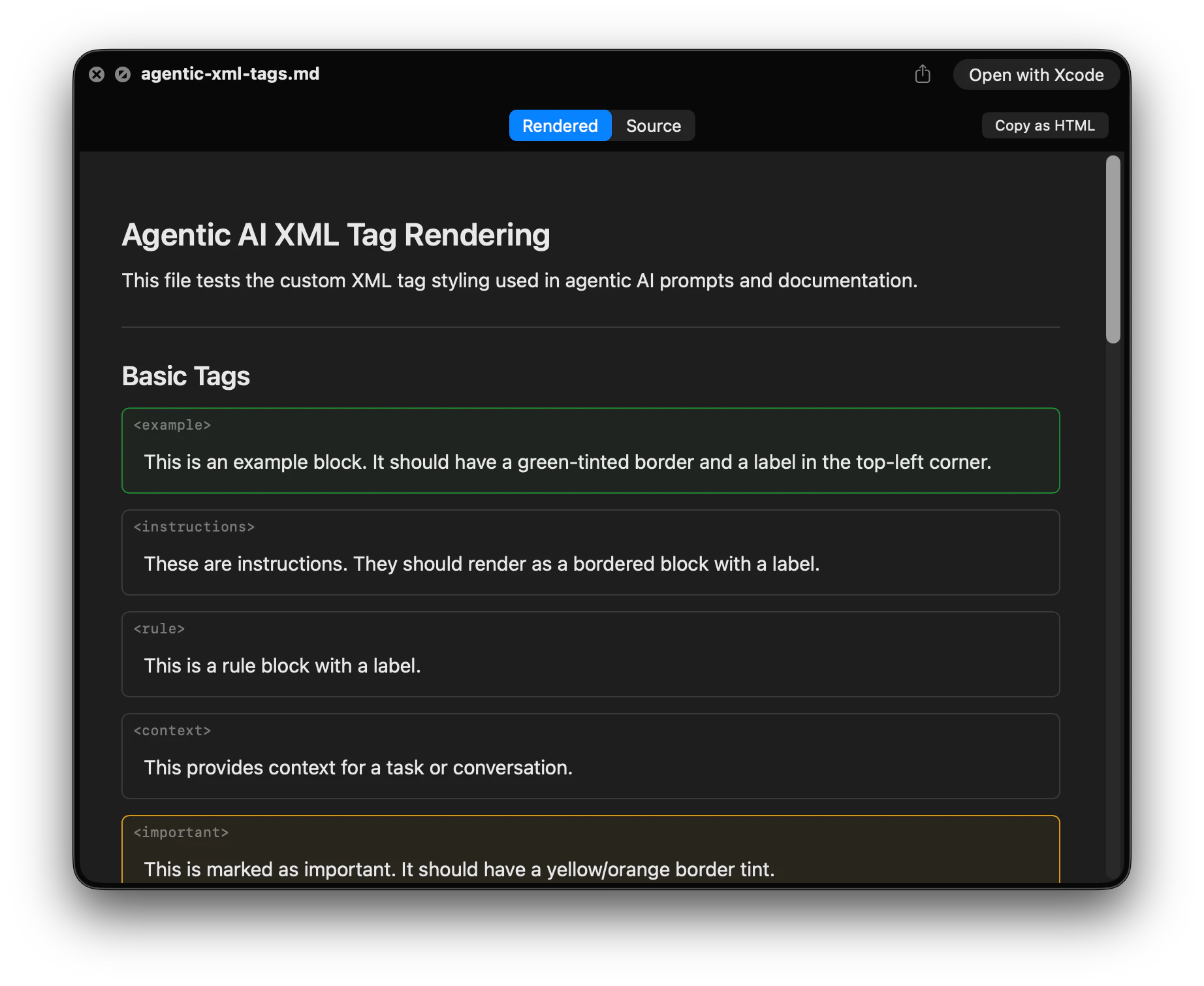Click the green-bordered example block text

click(567, 462)
